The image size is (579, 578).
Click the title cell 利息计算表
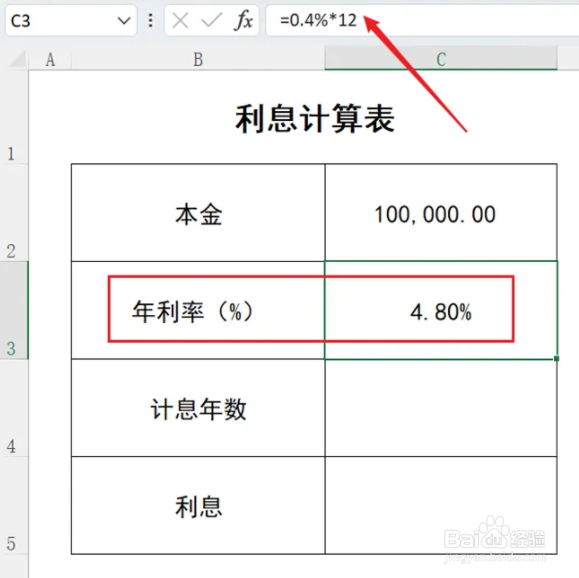(314, 117)
